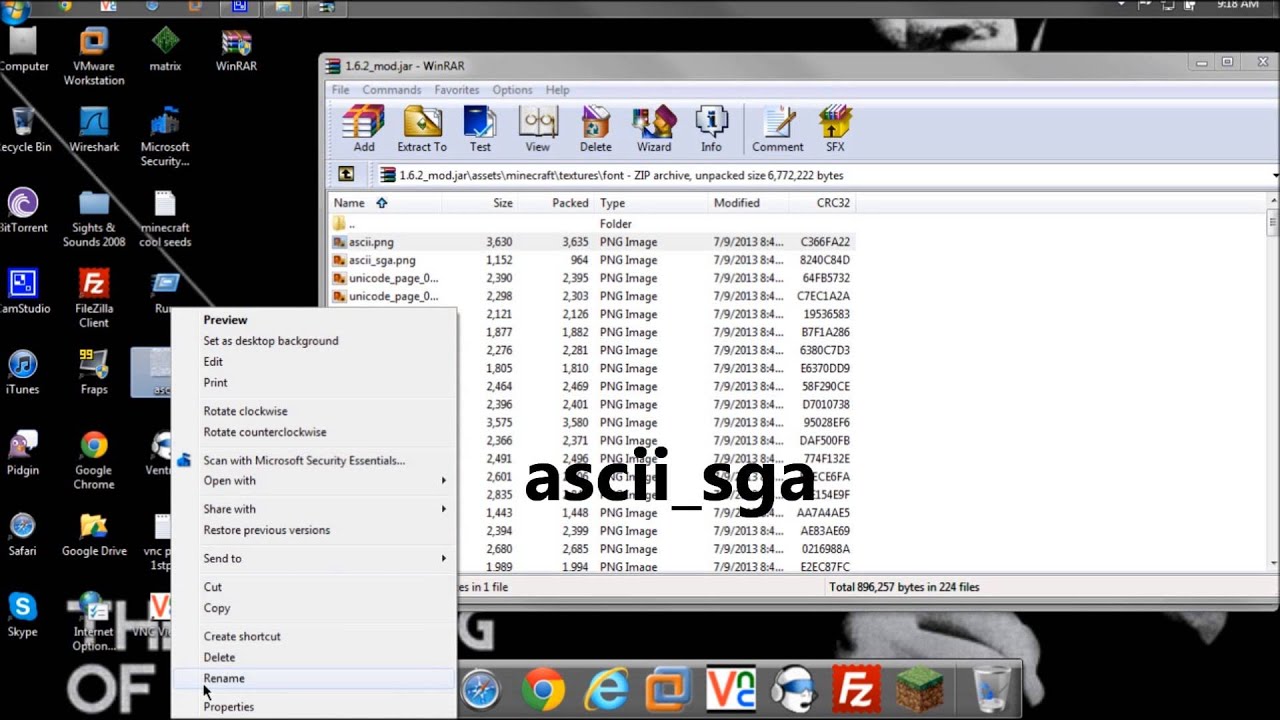Choose Copy in the context menu
Screen dimensions: 1280x720
click(x=314, y=608)
